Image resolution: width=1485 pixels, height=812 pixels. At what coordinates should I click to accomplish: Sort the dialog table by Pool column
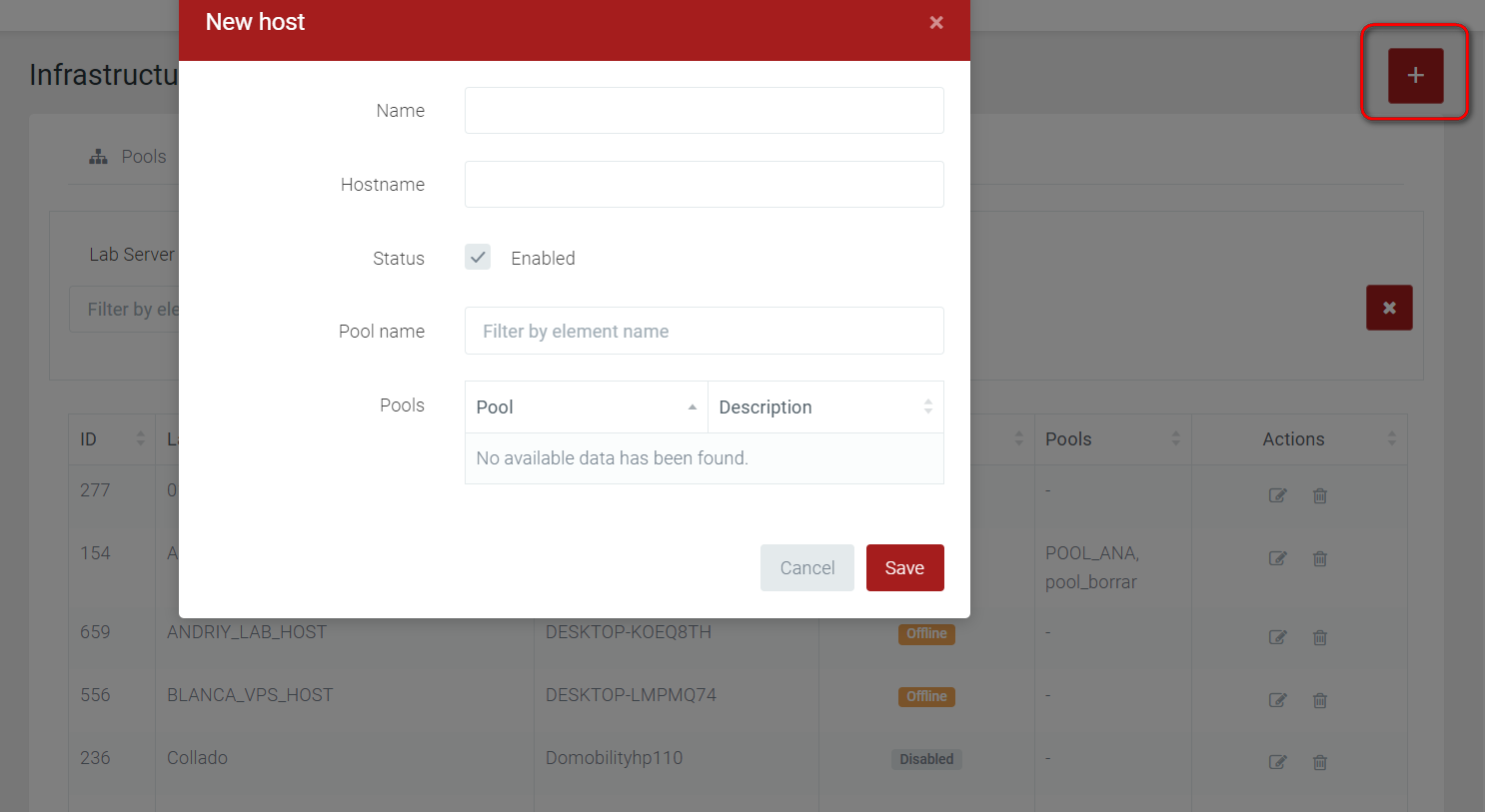(586, 407)
